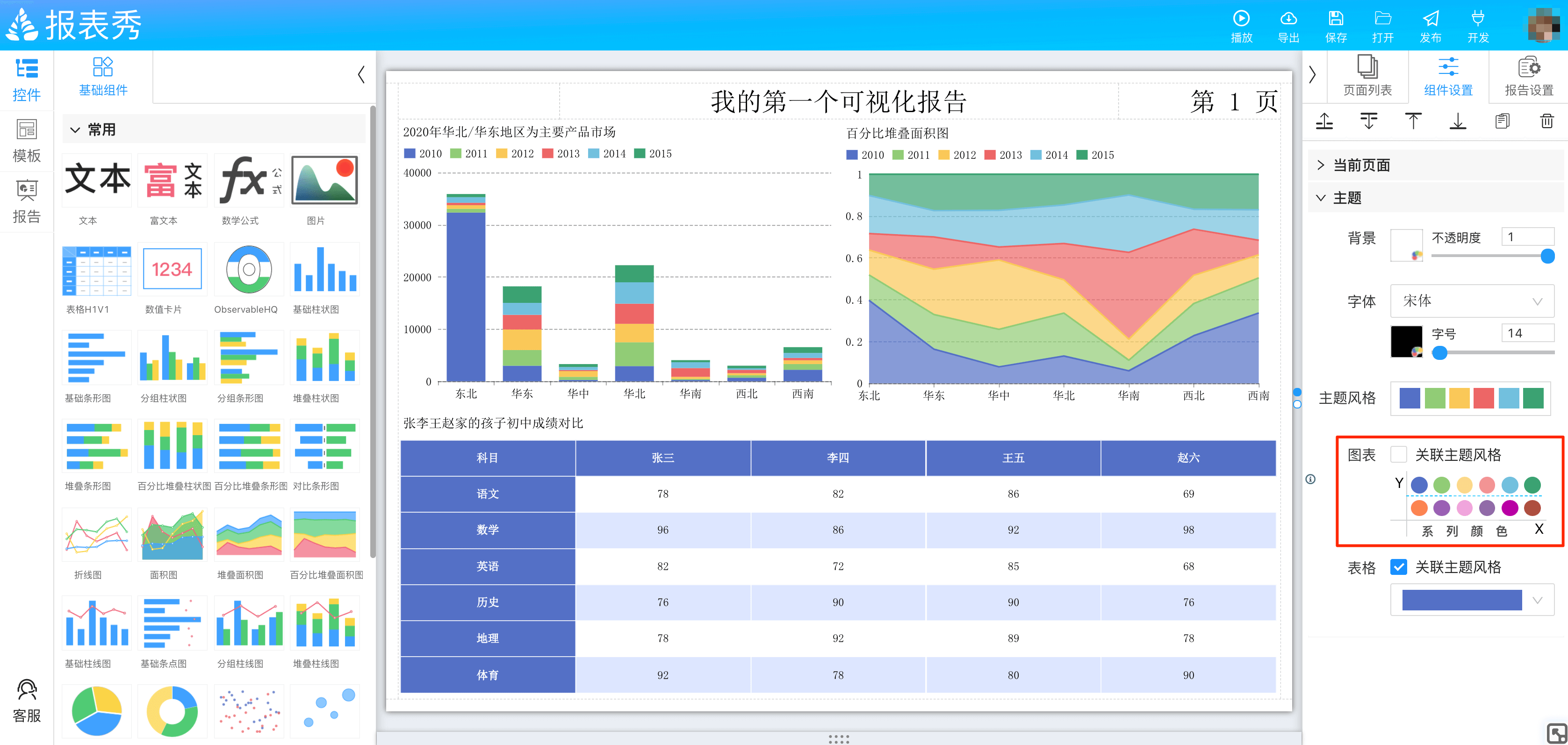The width and height of the screenshot is (1568, 745).
Task: Click the 不透明度 value input field
Action: click(1528, 237)
